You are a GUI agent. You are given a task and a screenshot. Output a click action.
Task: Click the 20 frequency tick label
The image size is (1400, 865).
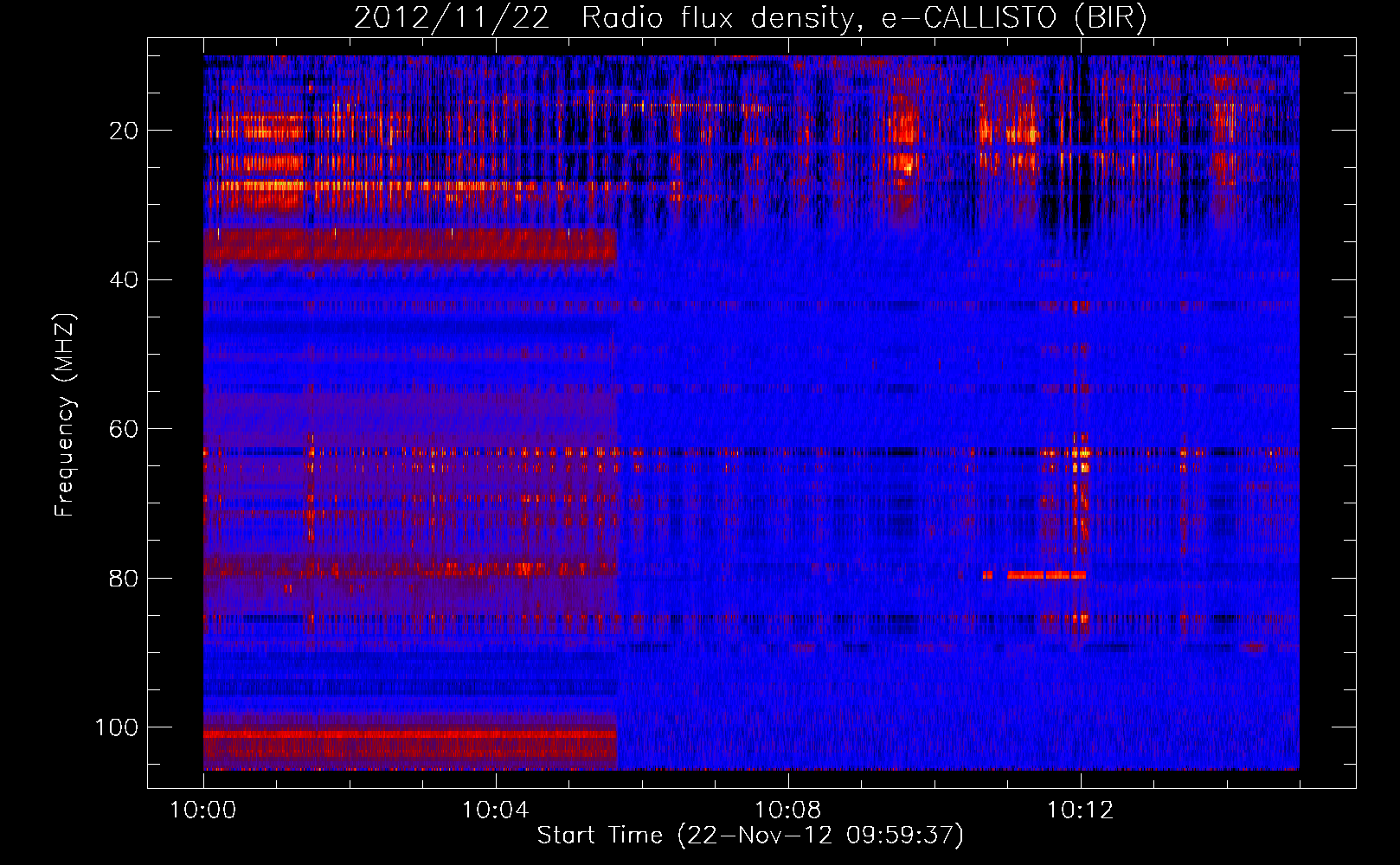tap(124, 131)
